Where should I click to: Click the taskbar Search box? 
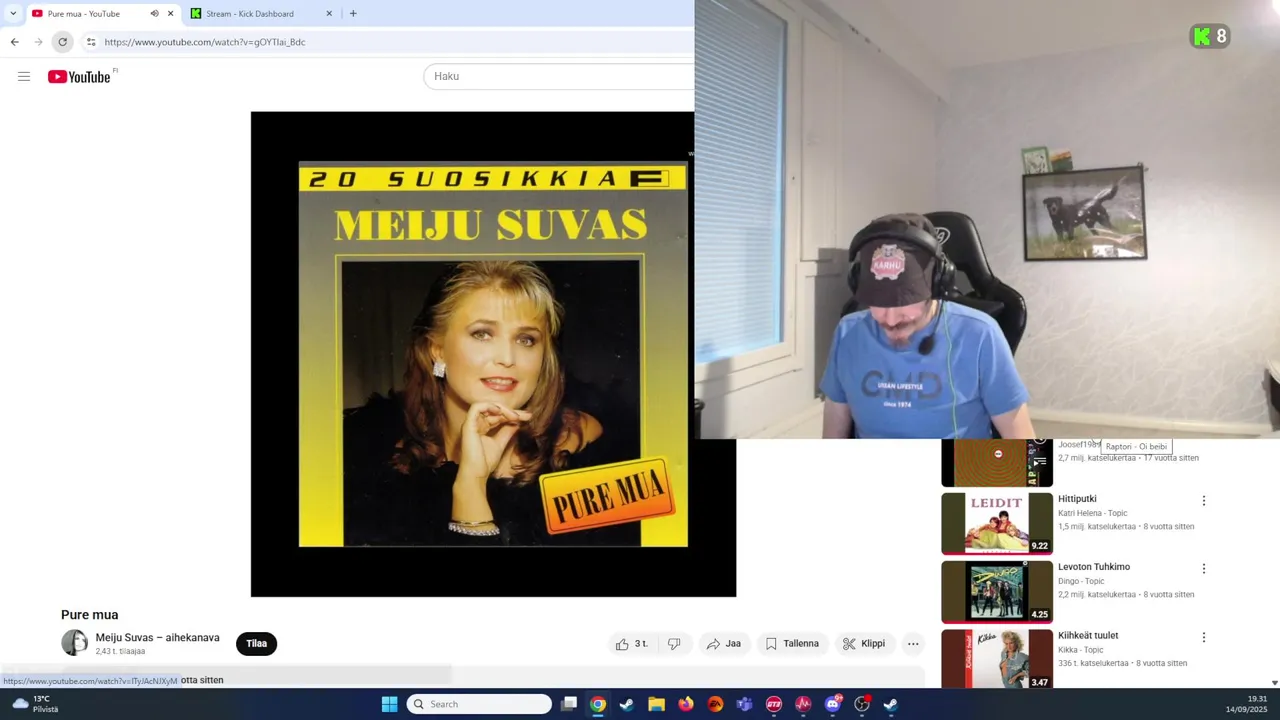click(479, 704)
